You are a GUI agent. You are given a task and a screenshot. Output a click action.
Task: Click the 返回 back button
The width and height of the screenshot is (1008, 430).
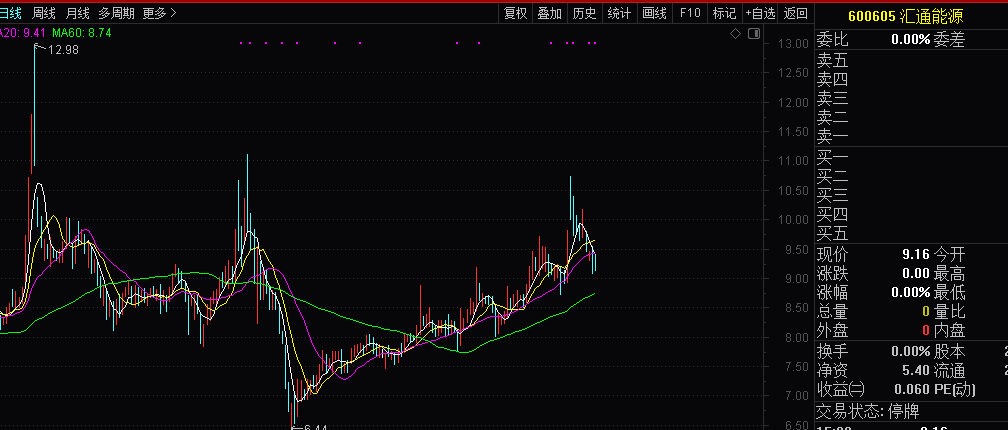click(796, 13)
